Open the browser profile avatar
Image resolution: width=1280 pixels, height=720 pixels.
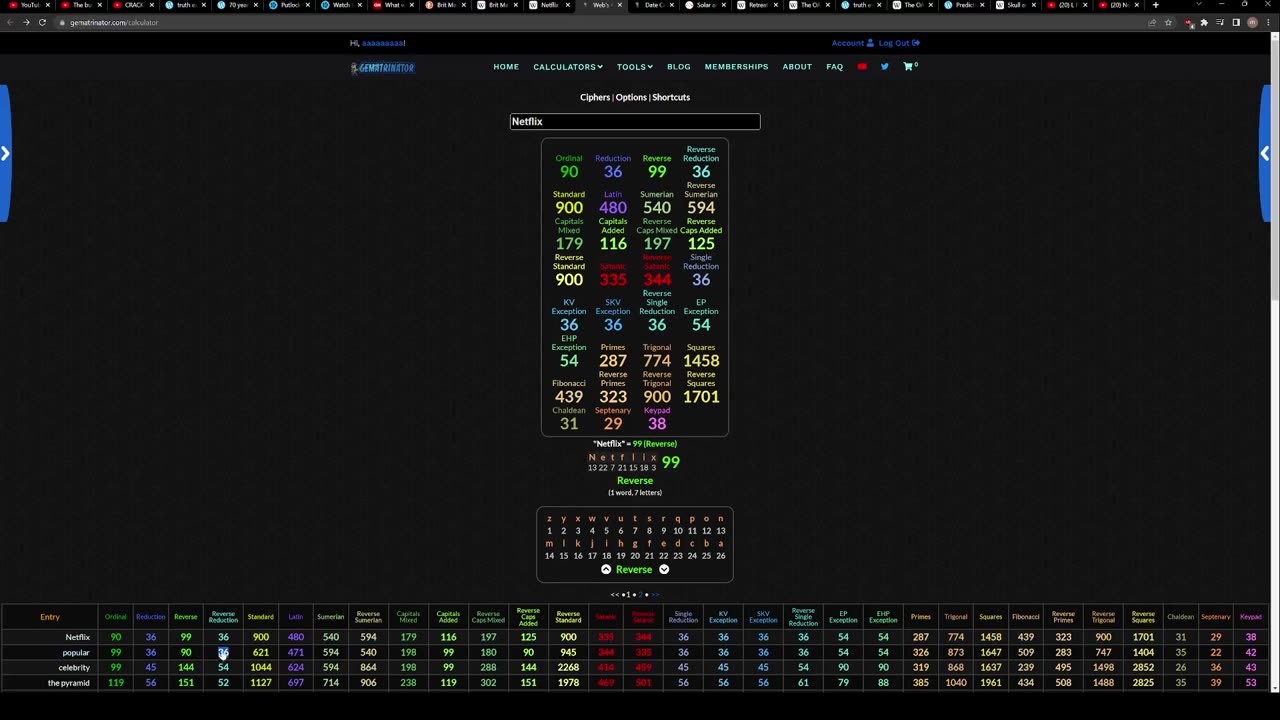(x=1252, y=22)
